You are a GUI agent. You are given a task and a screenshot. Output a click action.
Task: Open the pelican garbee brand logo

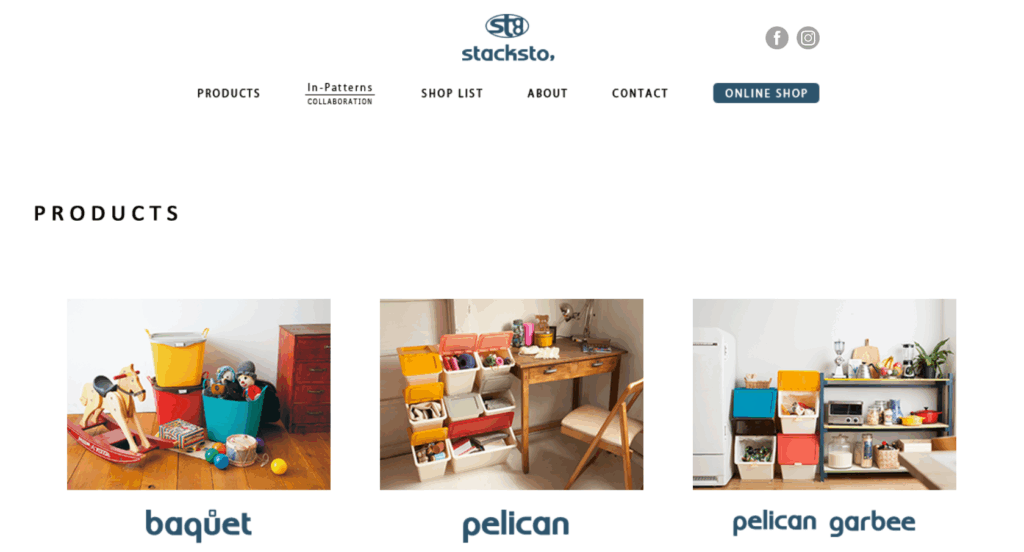coord(824,523)
